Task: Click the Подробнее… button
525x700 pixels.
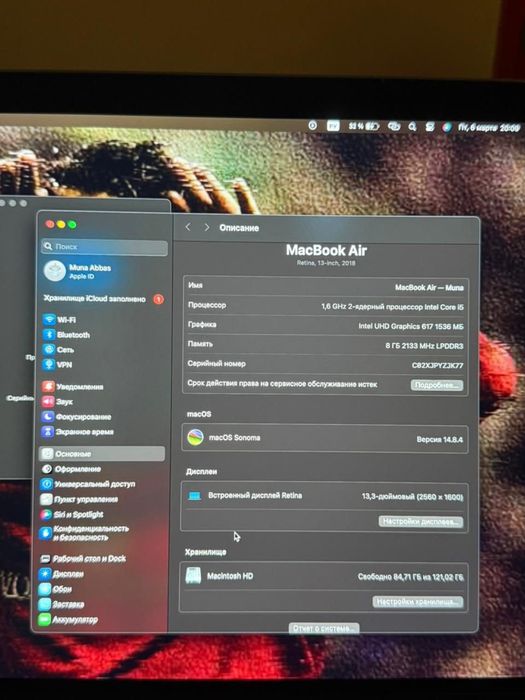Action: (x=437, y=385)
